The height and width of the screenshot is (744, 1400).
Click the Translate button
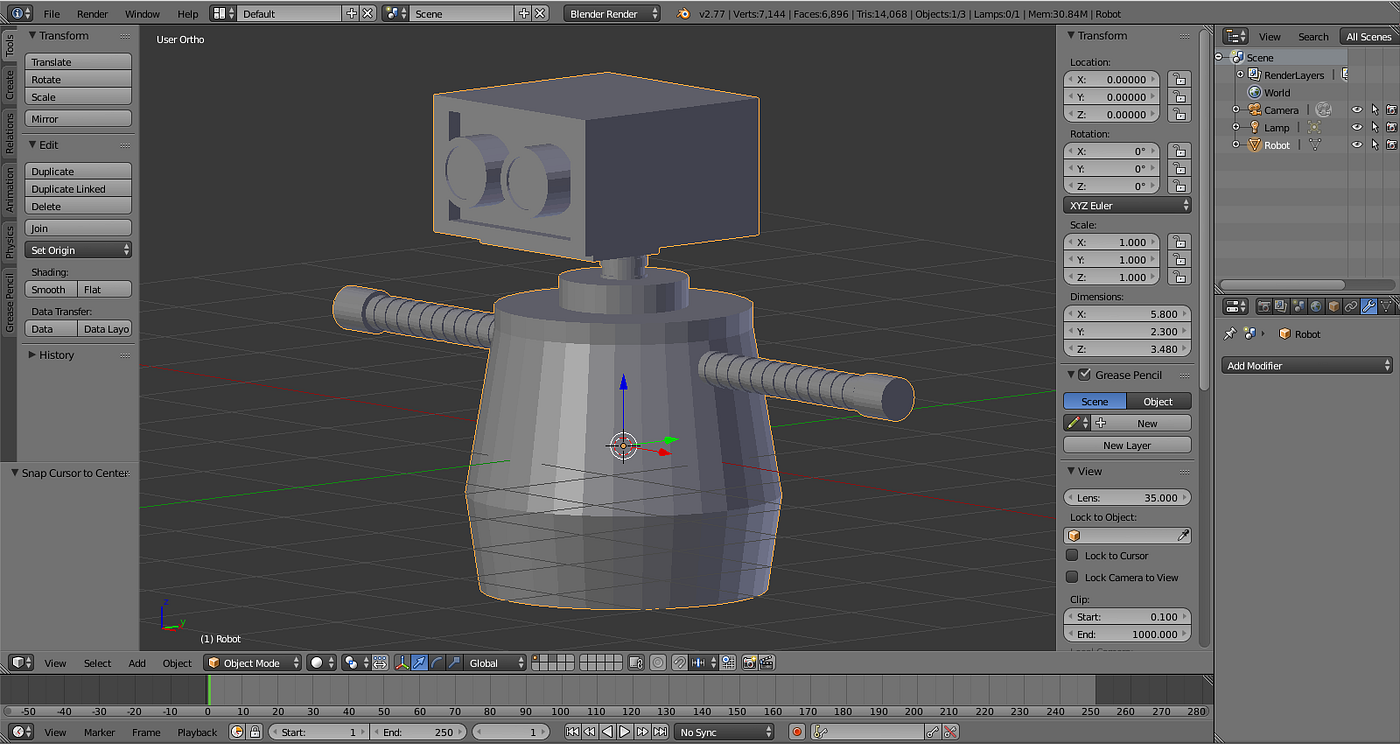[78, 62]
